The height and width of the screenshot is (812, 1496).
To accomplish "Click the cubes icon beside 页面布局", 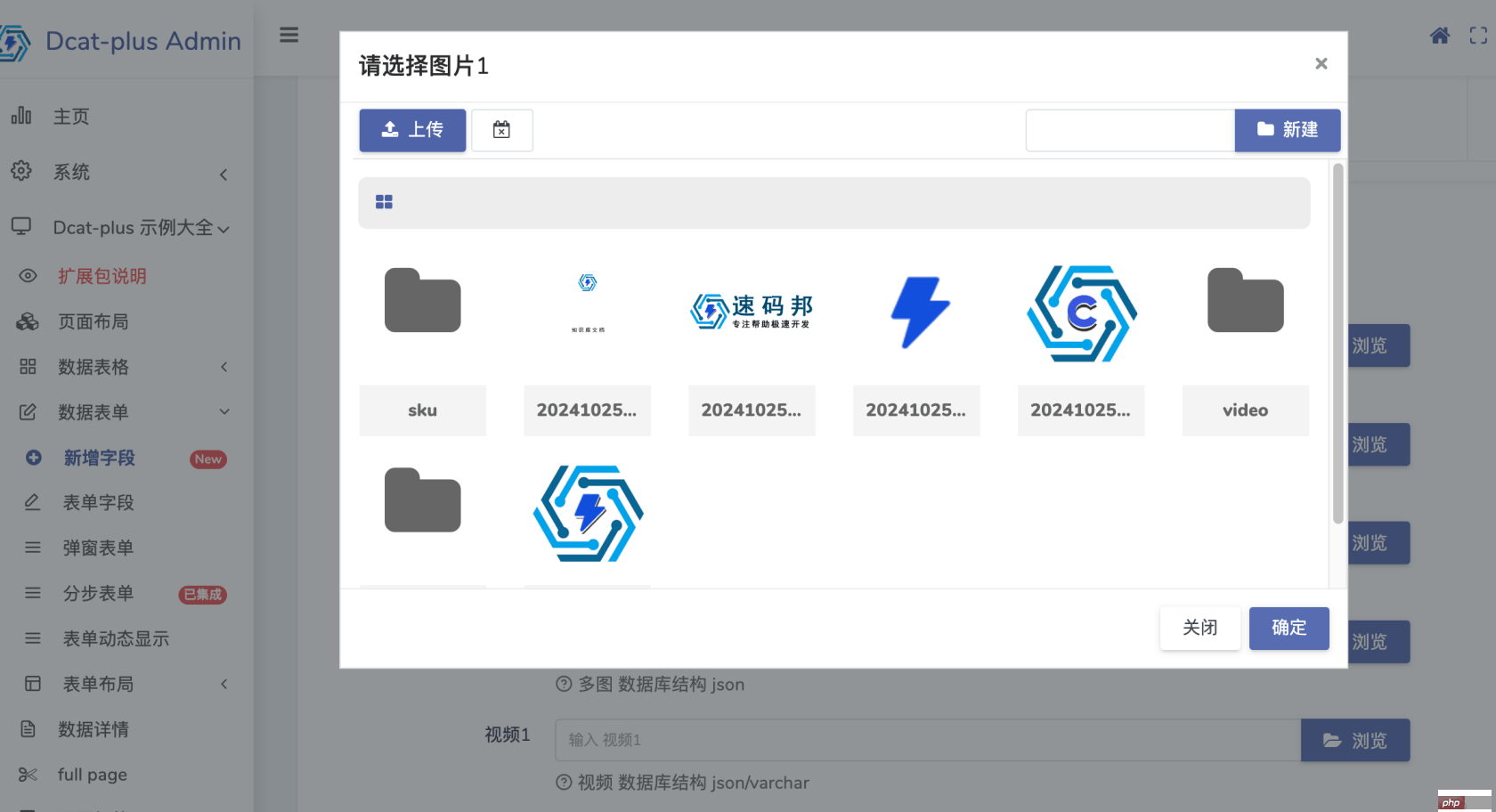I will pyautogui.click(x=28, y=321).
